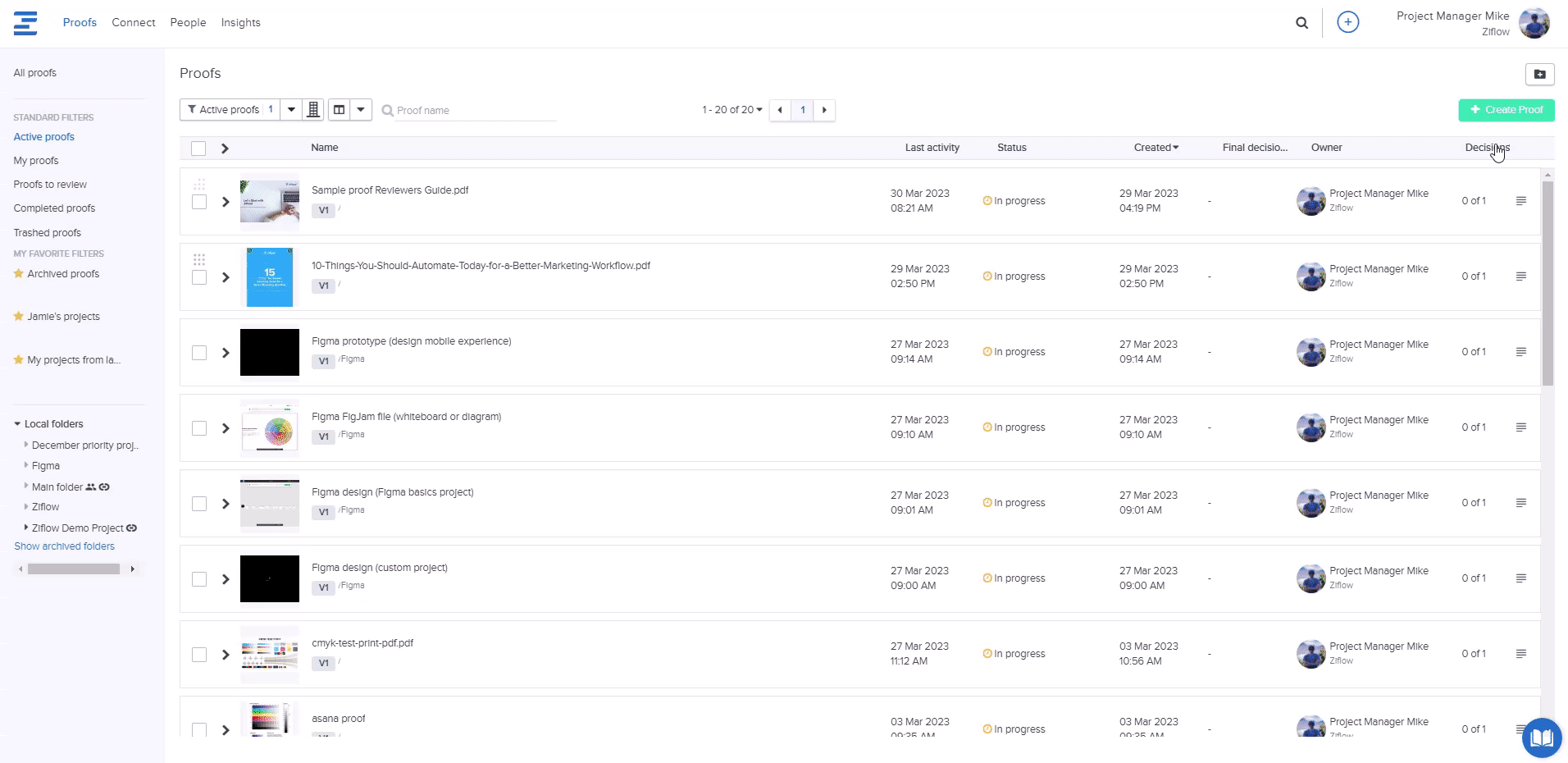The height and width of the screenshot is (763, 1568).
Task: Switch to the People tab
Action: 188,23
